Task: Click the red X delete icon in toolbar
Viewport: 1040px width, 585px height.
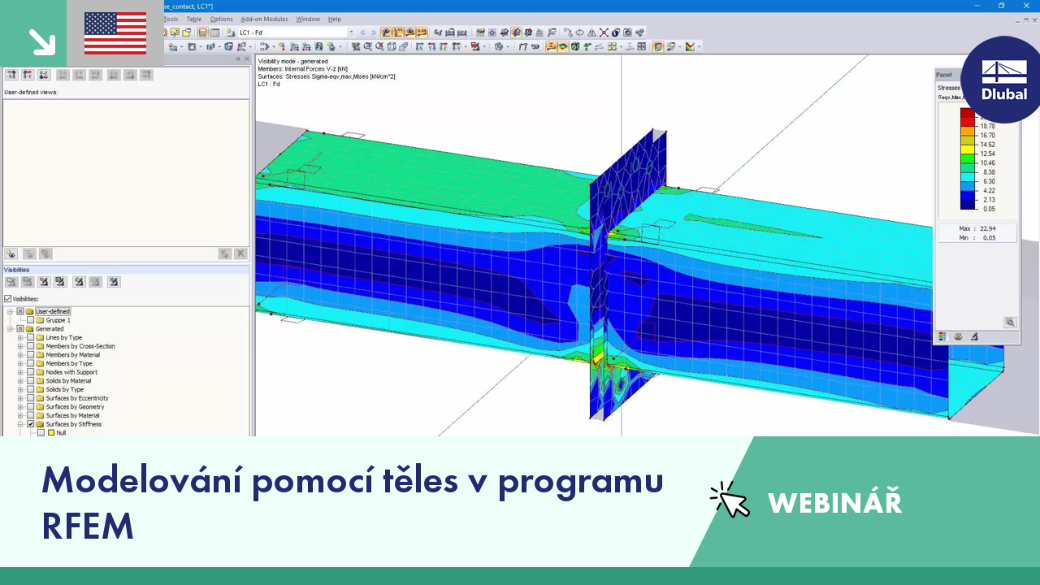Action: [x=604, y=32]
